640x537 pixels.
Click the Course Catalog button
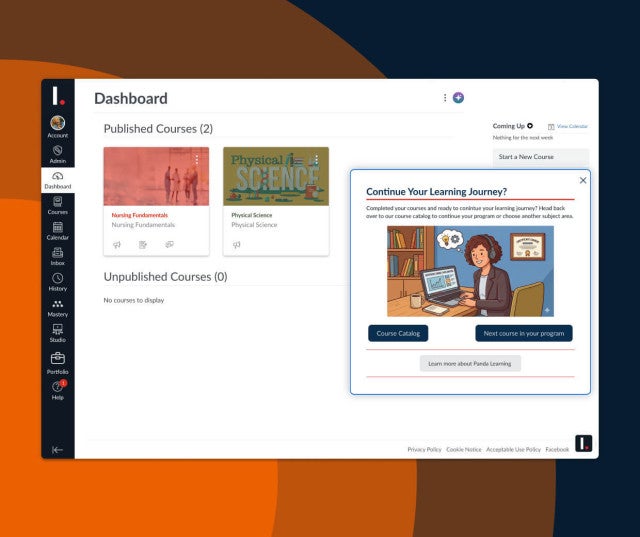tap(398, 333)
